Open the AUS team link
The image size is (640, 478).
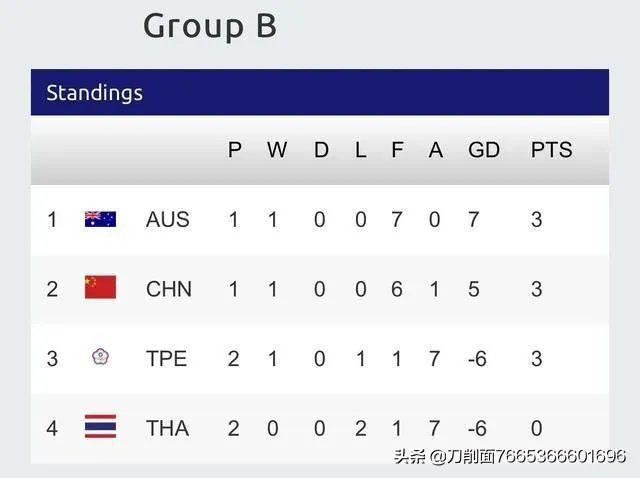tap(167, 219)
